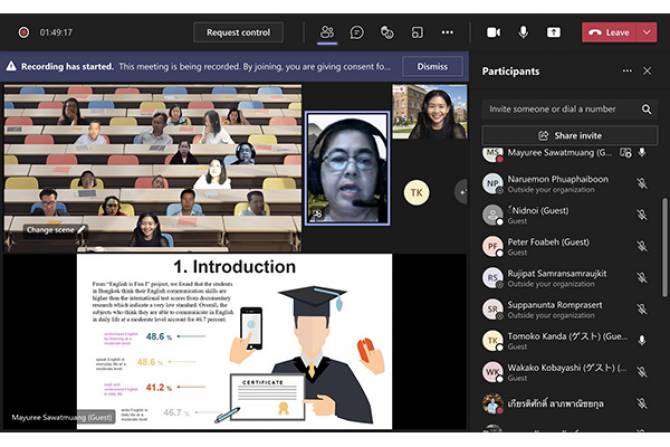
Task: Click the recording indicator icon
Action: coord(23,32)
